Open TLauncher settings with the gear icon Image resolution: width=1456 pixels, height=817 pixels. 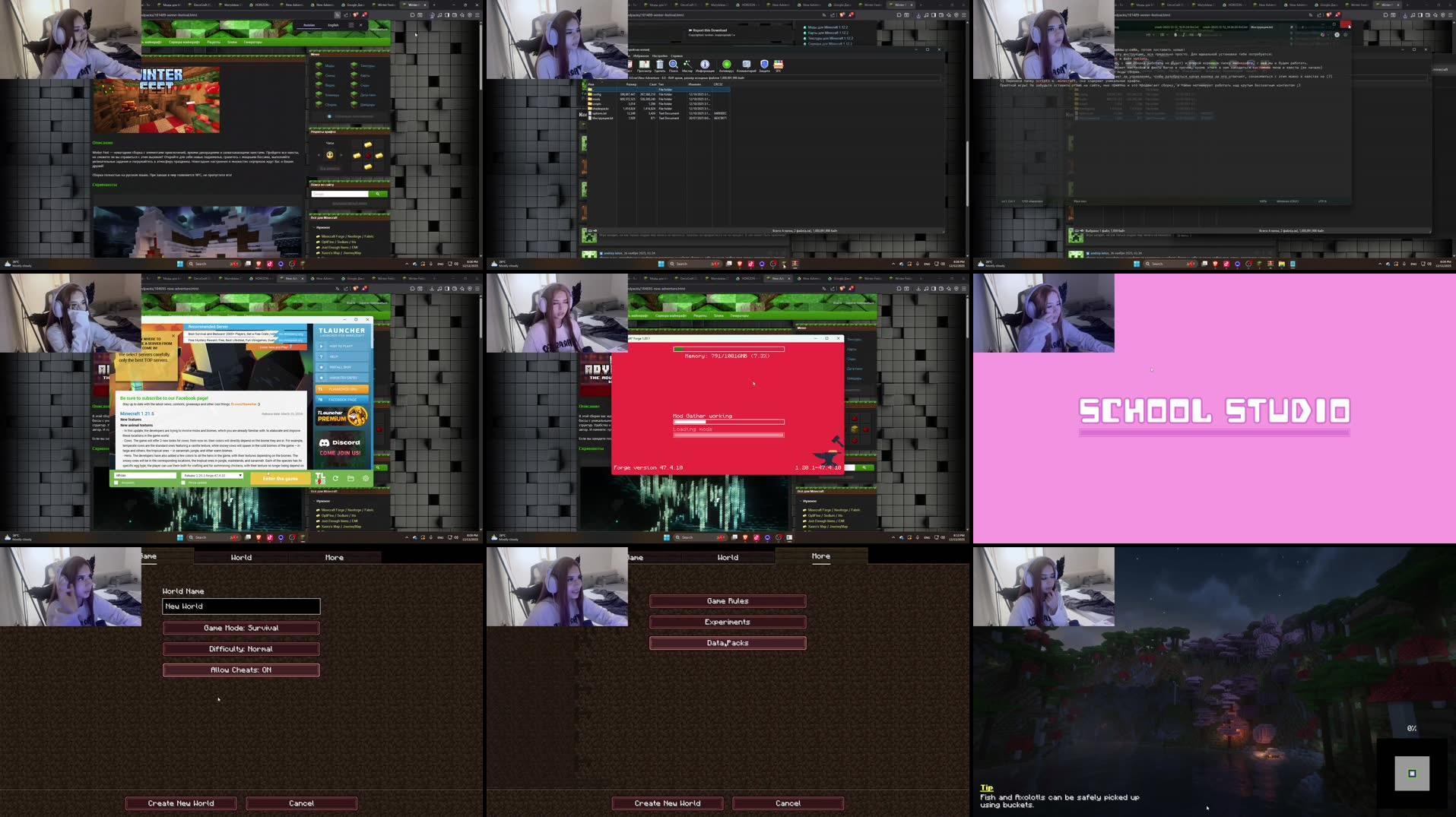pos(366,478)
